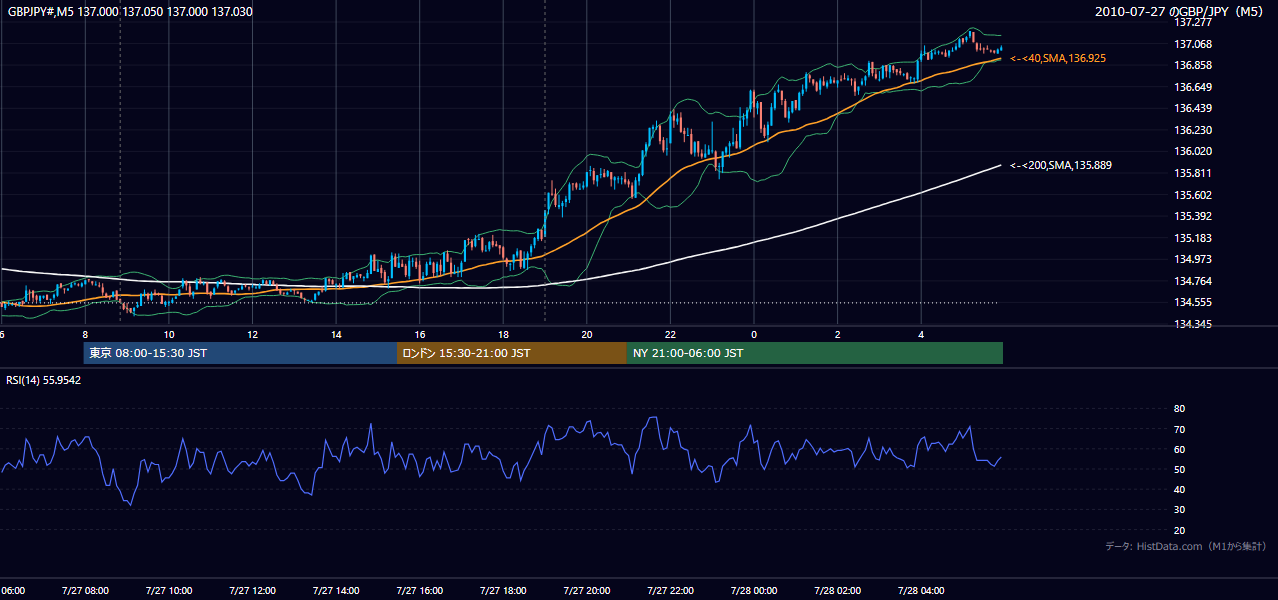1278x600 pixels.
Task: Click the RSI(14) 55.9542 indicator label
Action: tap(44, 380)
